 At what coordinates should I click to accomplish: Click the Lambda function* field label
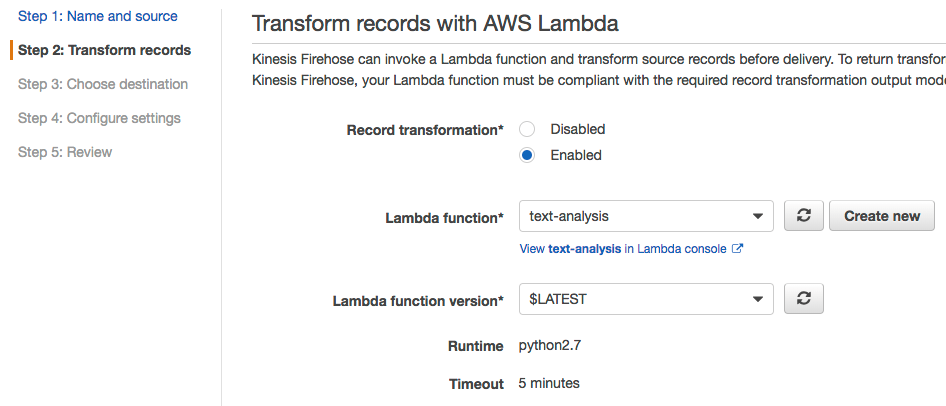click(x=444, y=217)
